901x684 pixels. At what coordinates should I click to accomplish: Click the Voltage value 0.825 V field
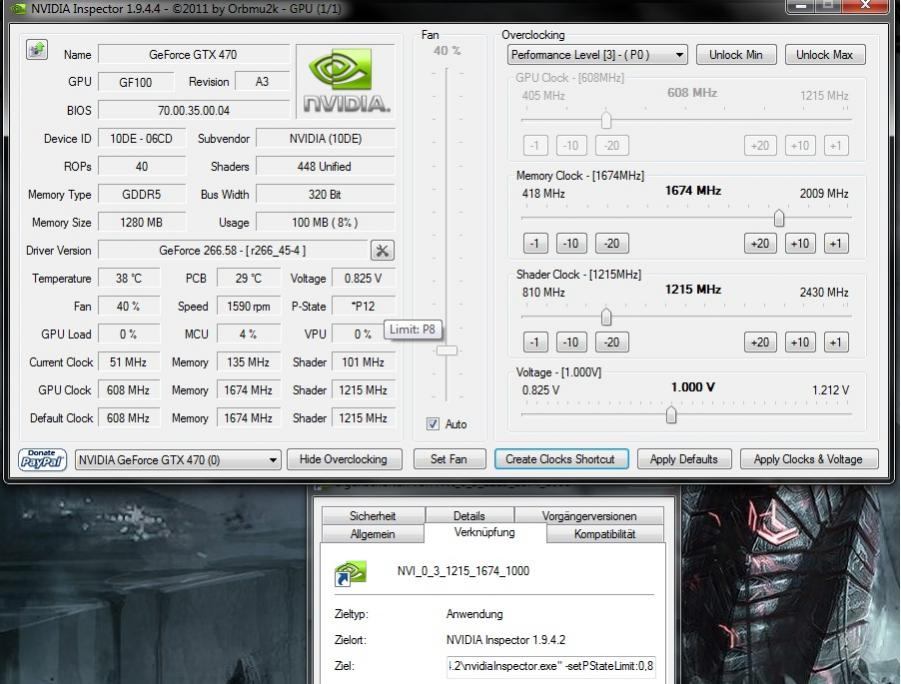coord(363,278)
